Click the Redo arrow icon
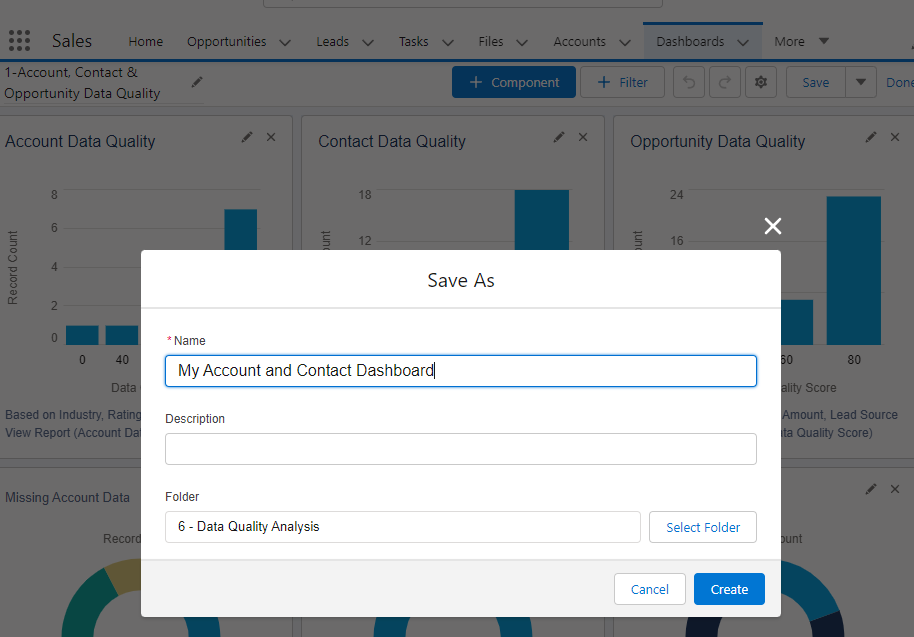The image size is (914, 637). pyautogui.click(x=725, y=82)
